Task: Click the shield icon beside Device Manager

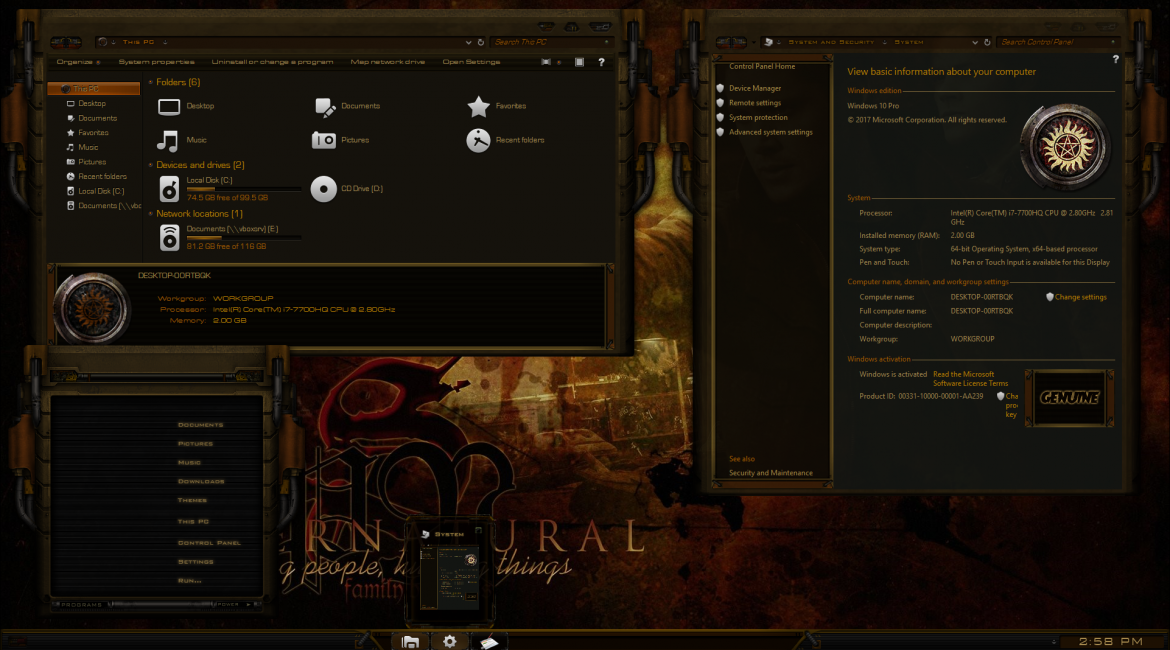Action: [720, 88]
